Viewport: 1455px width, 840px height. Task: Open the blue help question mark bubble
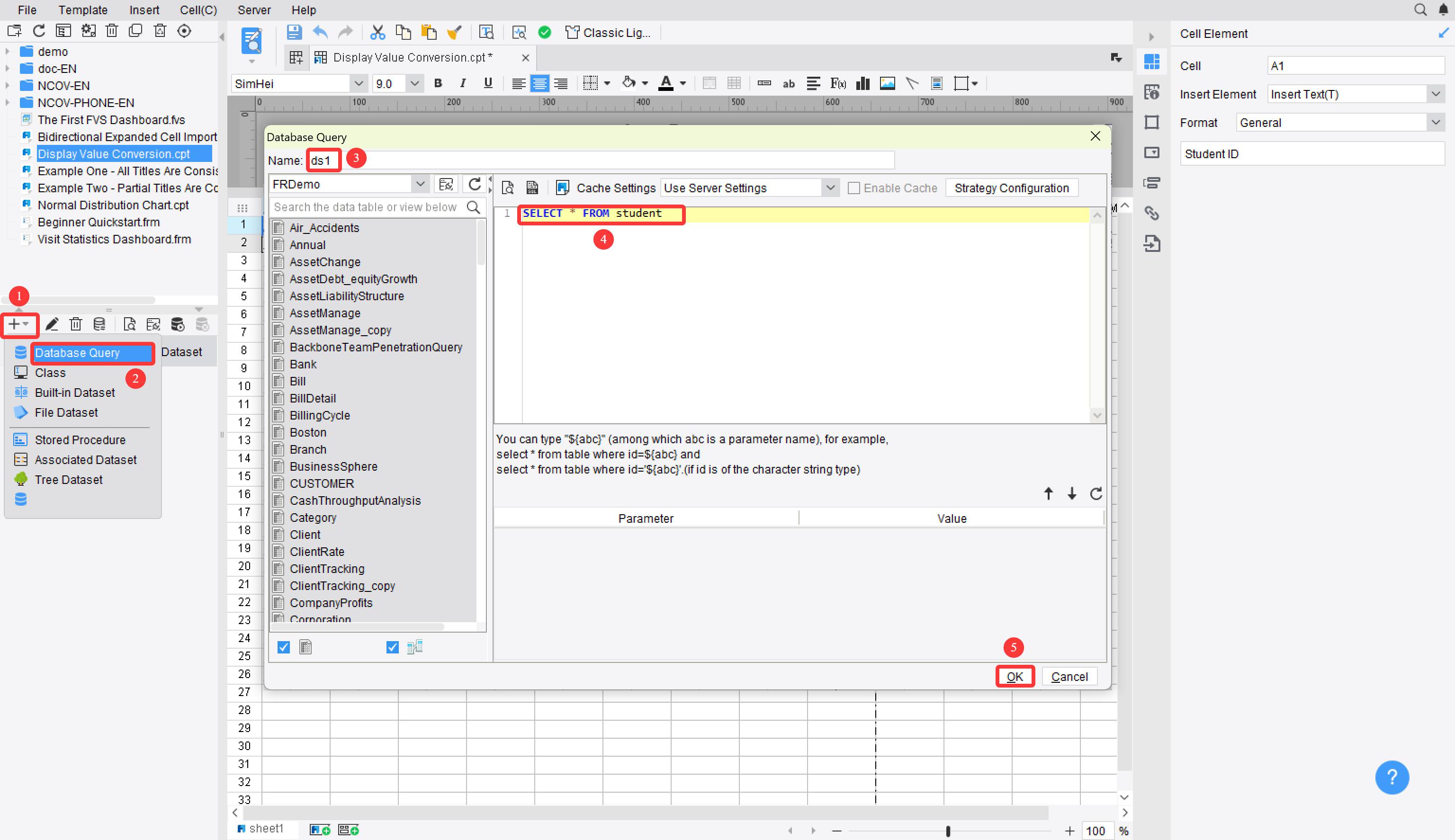1392,777
